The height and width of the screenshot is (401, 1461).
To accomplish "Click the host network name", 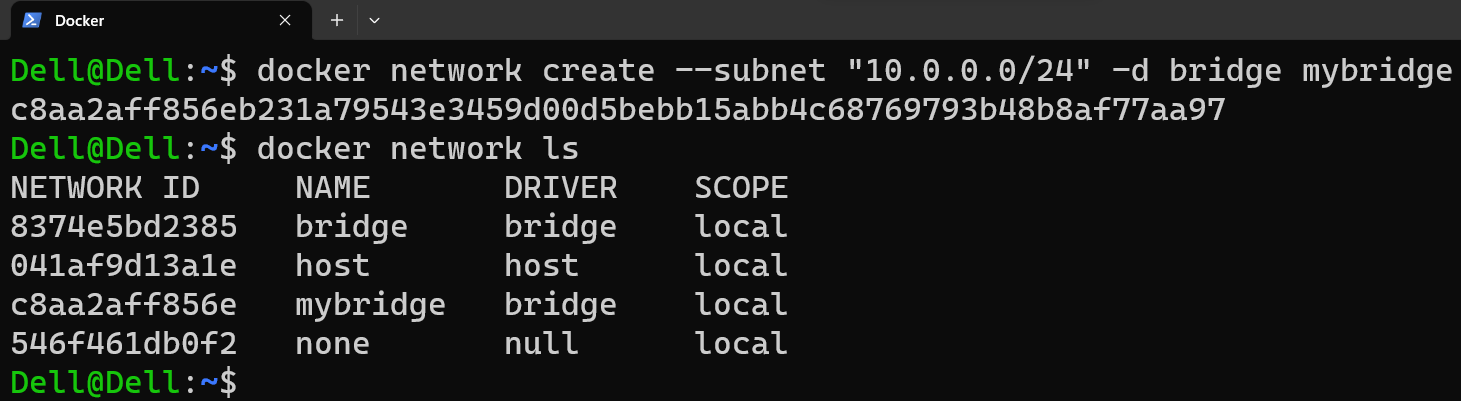I will [333, 266].
